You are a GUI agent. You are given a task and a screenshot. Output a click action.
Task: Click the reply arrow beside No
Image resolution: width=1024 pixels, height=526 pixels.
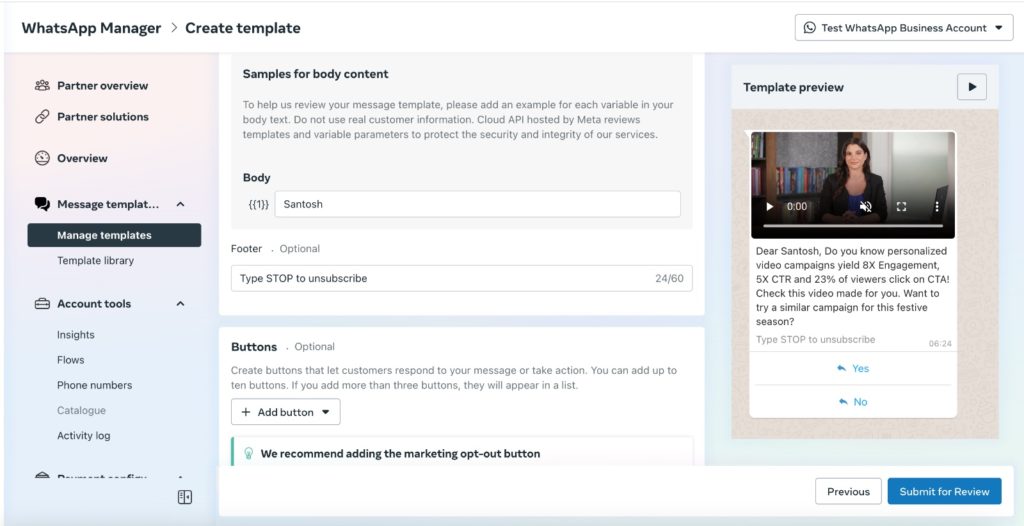844,402
